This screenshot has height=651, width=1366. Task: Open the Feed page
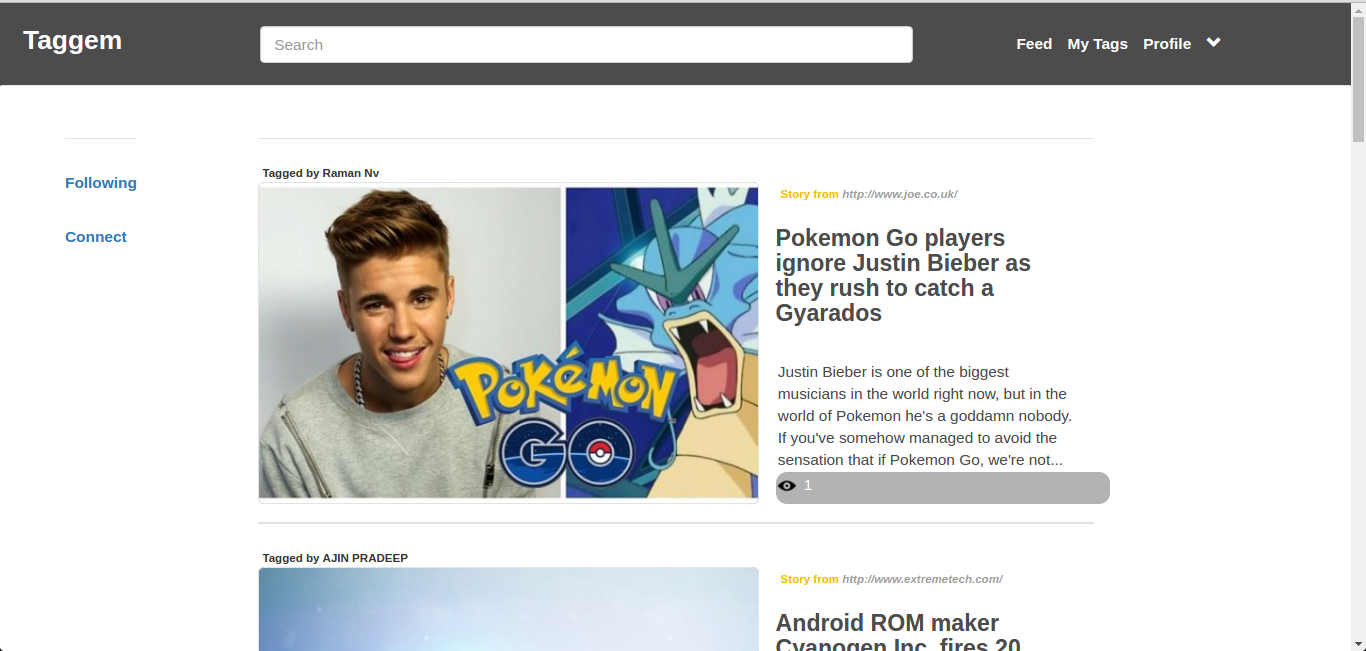(x=1034, y=44)
